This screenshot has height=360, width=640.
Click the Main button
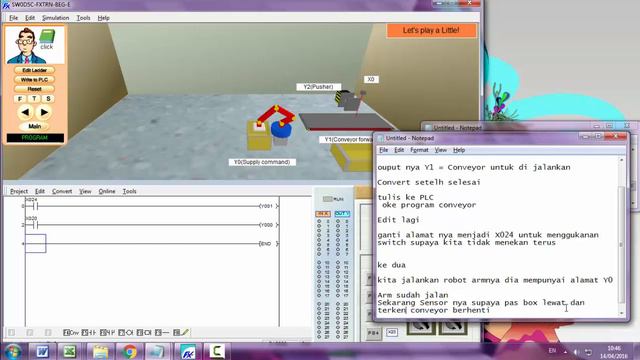click(x=34, y=127)
